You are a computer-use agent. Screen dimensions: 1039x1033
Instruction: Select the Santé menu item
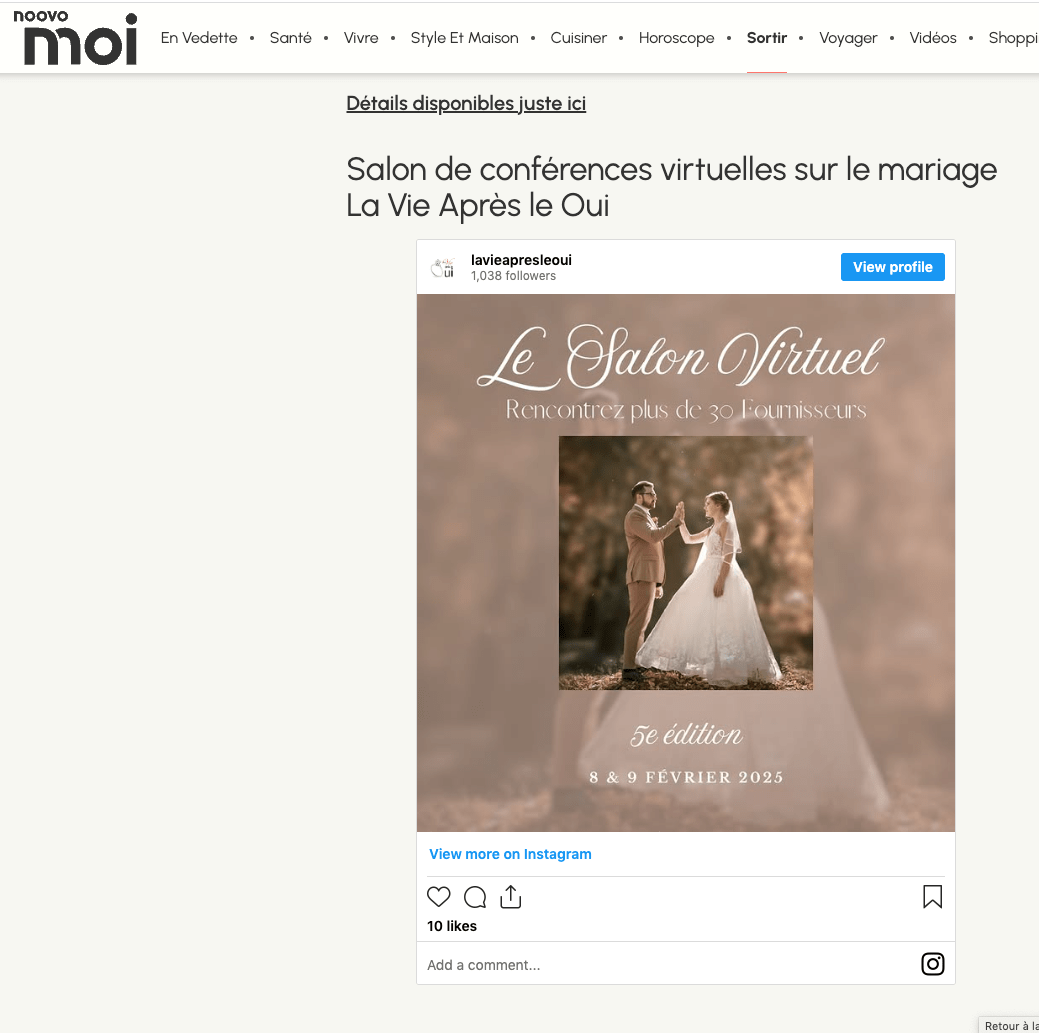tap(290, 38)
